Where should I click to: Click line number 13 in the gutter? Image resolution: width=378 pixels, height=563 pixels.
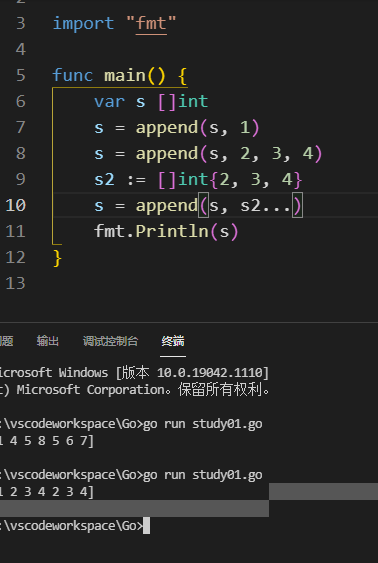click(x=16, y=283)
